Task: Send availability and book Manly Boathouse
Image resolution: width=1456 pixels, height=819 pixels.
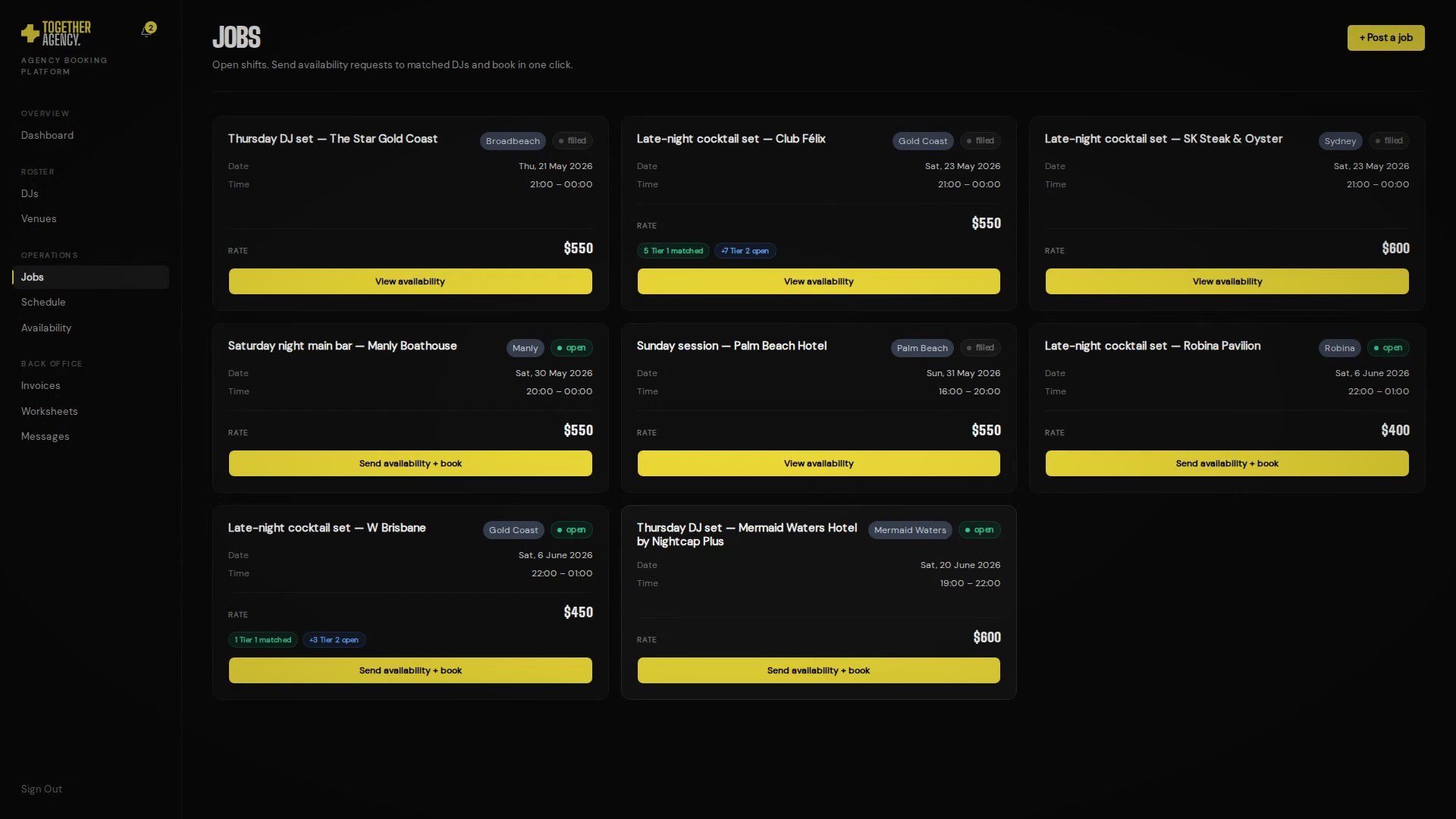Action: tap(410, 463)
